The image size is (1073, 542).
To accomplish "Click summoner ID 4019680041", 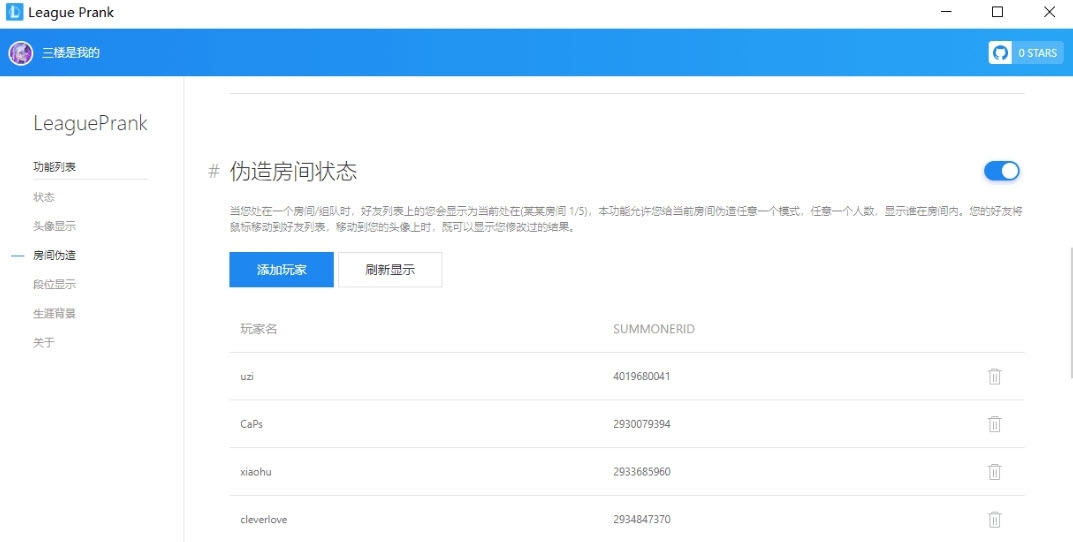I will 642,376.
